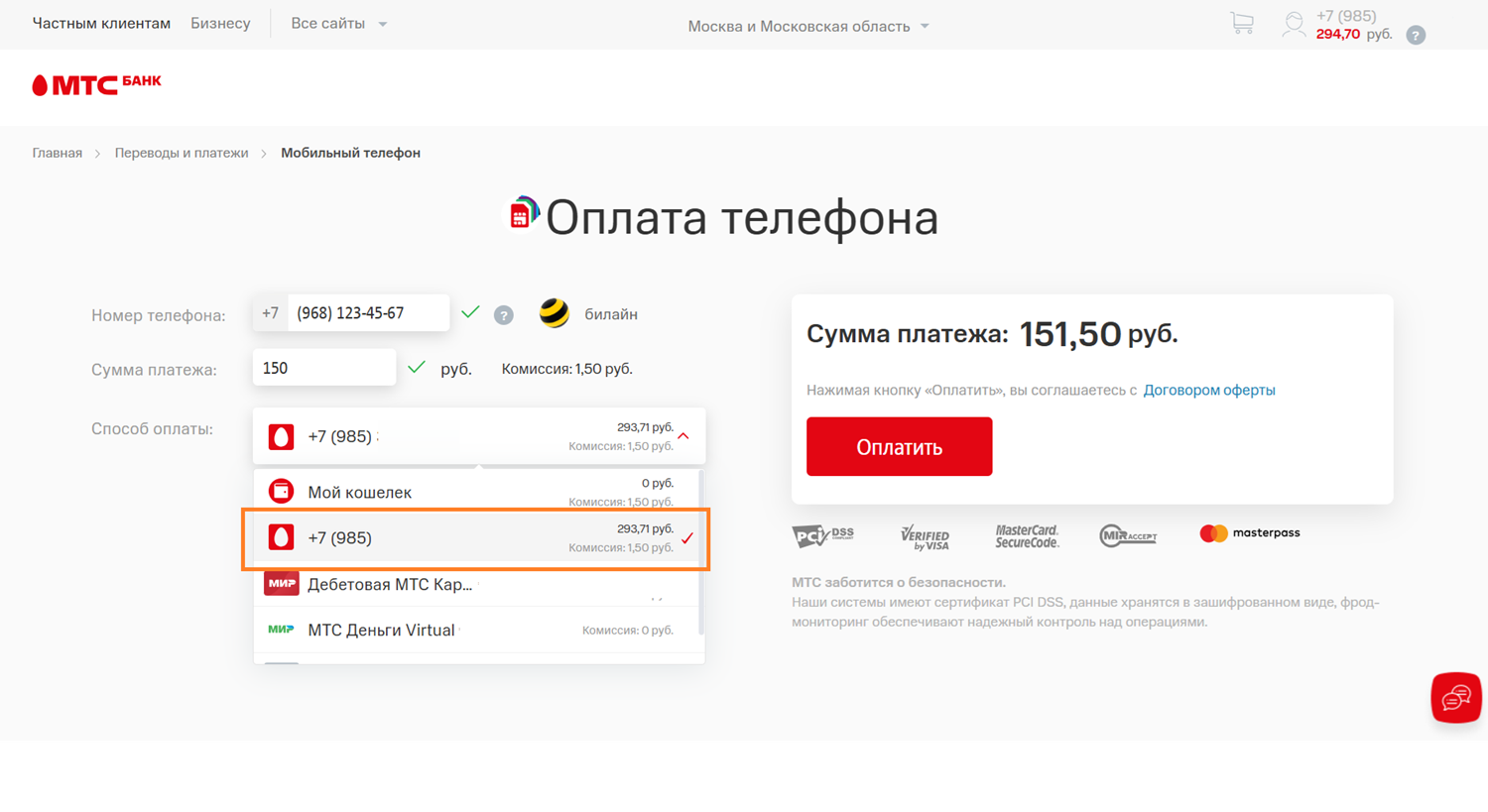Open the shopping cart icon
1488x812 pixels.
click(1241, 24)
